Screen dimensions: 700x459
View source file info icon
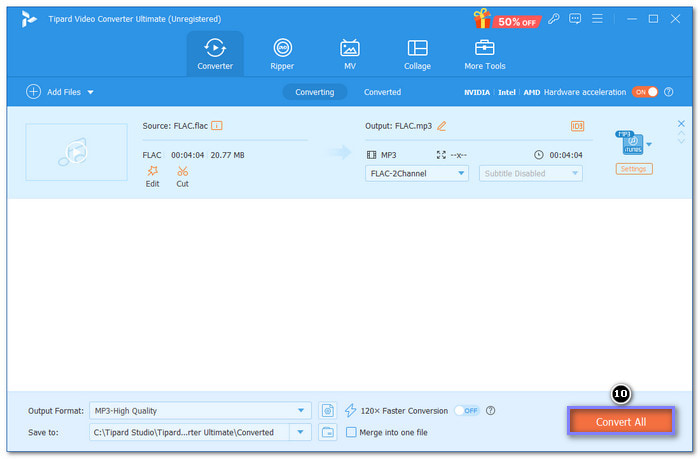pos(217,126)
